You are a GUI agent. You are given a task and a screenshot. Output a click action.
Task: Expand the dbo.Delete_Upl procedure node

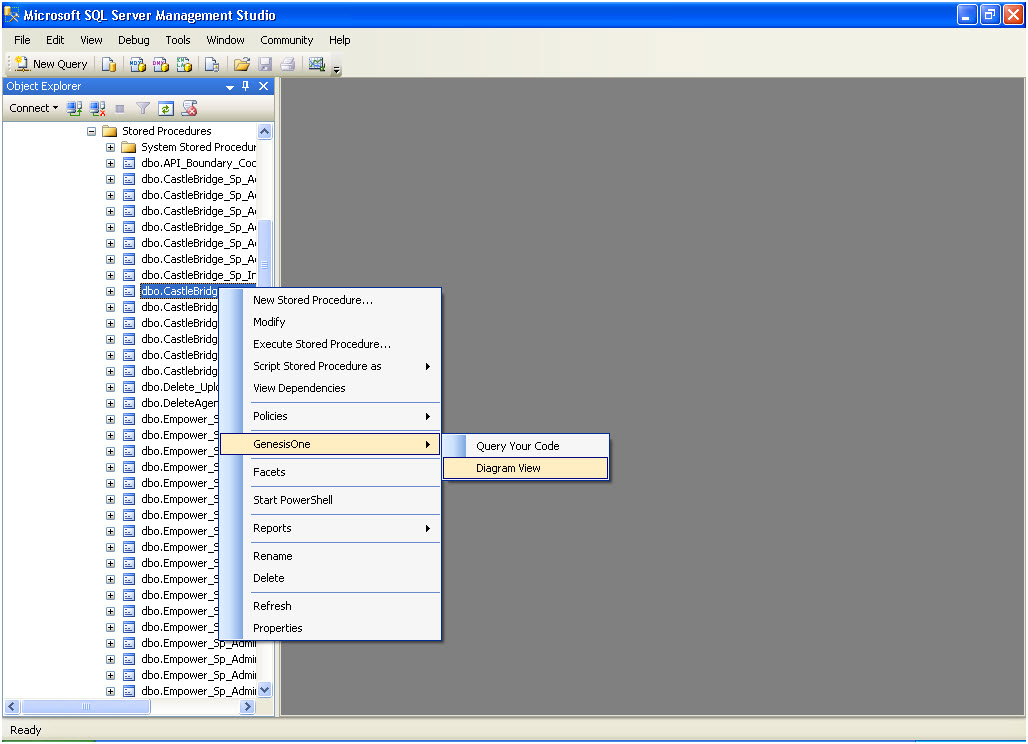click(110, 387)
